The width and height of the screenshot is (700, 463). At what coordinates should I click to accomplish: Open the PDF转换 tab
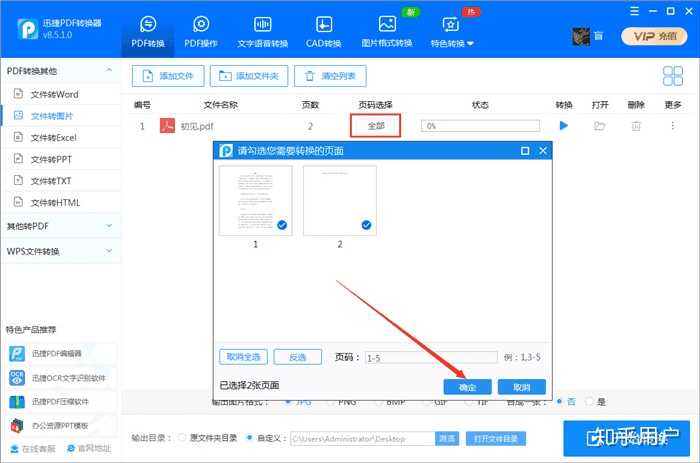pos(148,32)
